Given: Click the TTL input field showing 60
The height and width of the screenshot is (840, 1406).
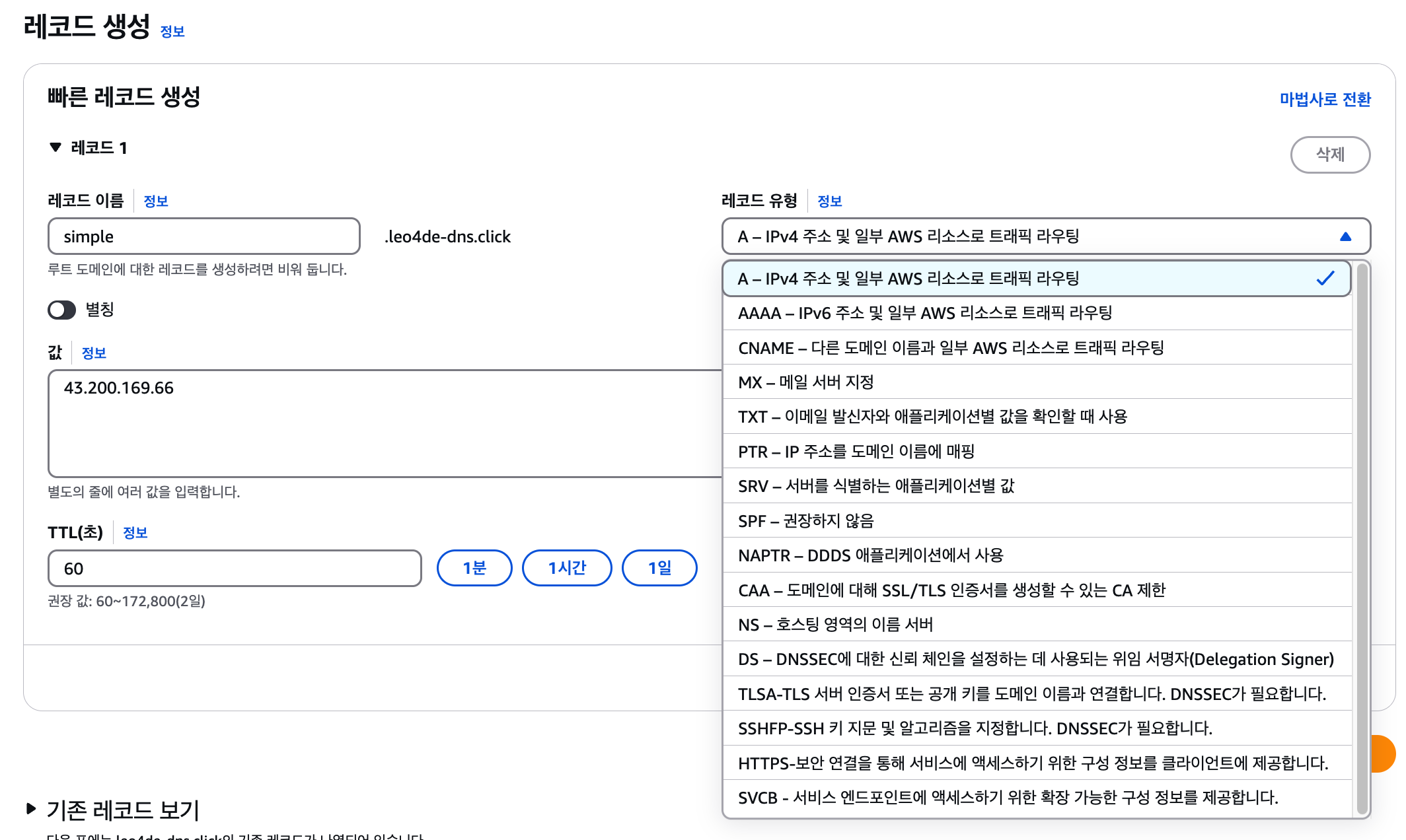Looking at the screenshot, I should (x=235, y=569).
